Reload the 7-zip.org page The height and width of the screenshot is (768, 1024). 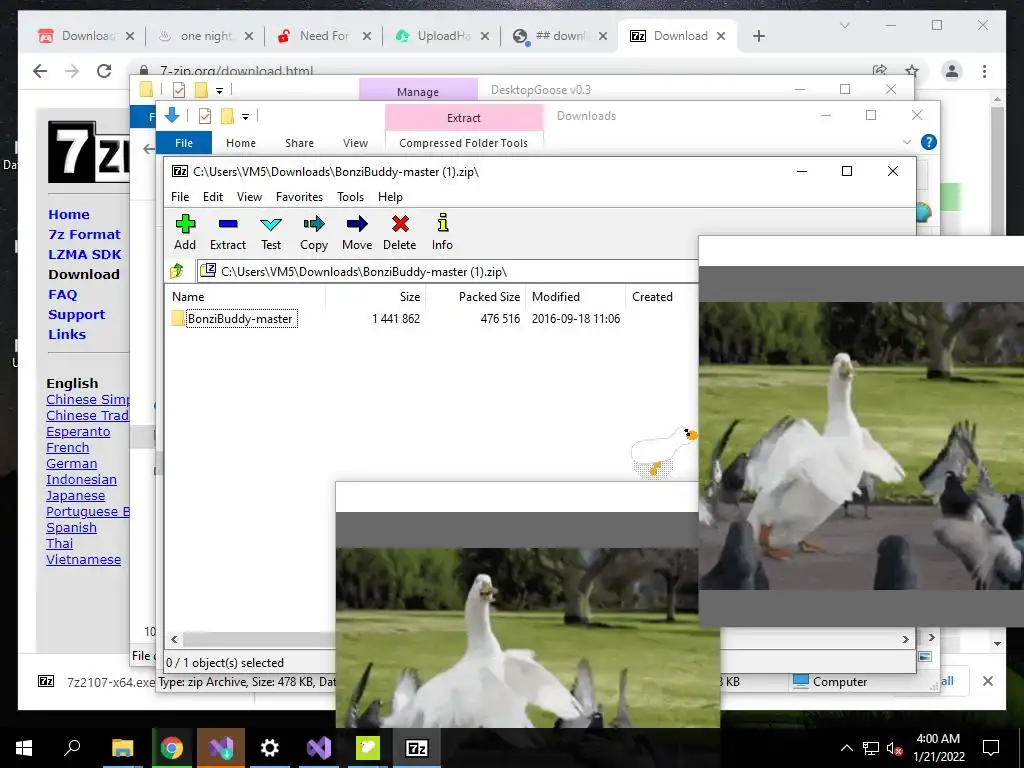[104, 71]
